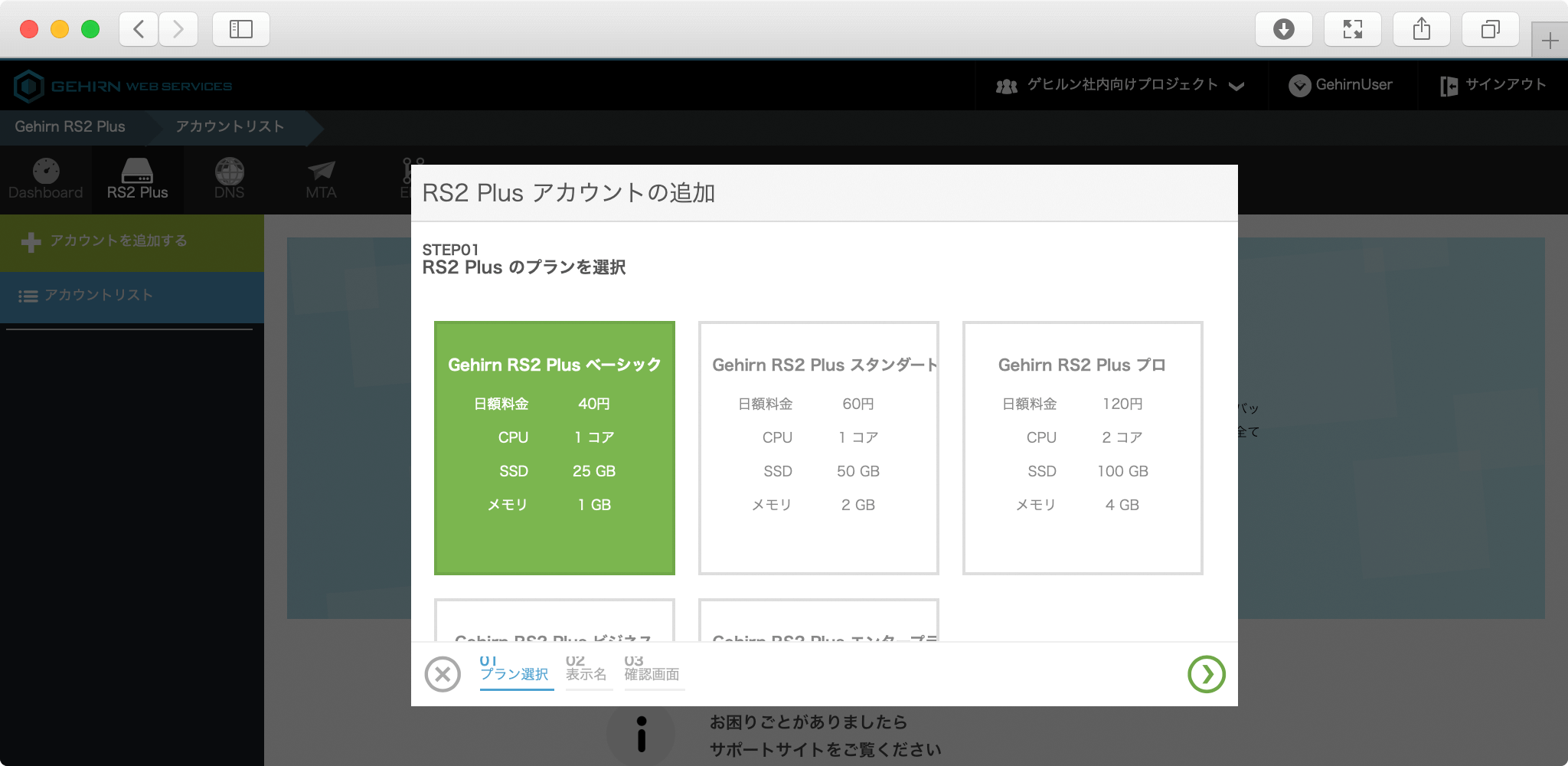Screen dimensions: 1568x766
Task: Click the アカウントを追加する button
Action: [x=132, y=241]
